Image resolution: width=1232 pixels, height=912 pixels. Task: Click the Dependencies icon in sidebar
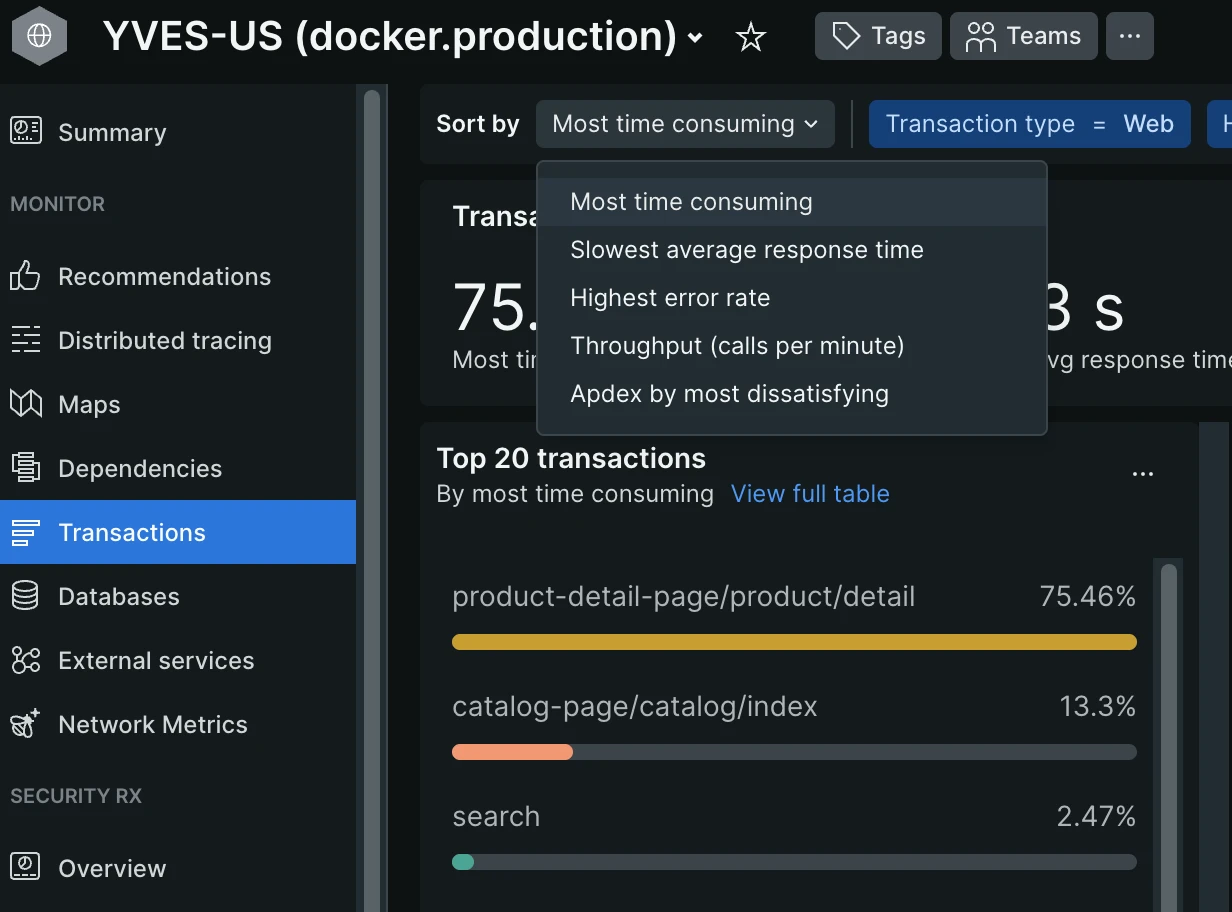(25, 468)
